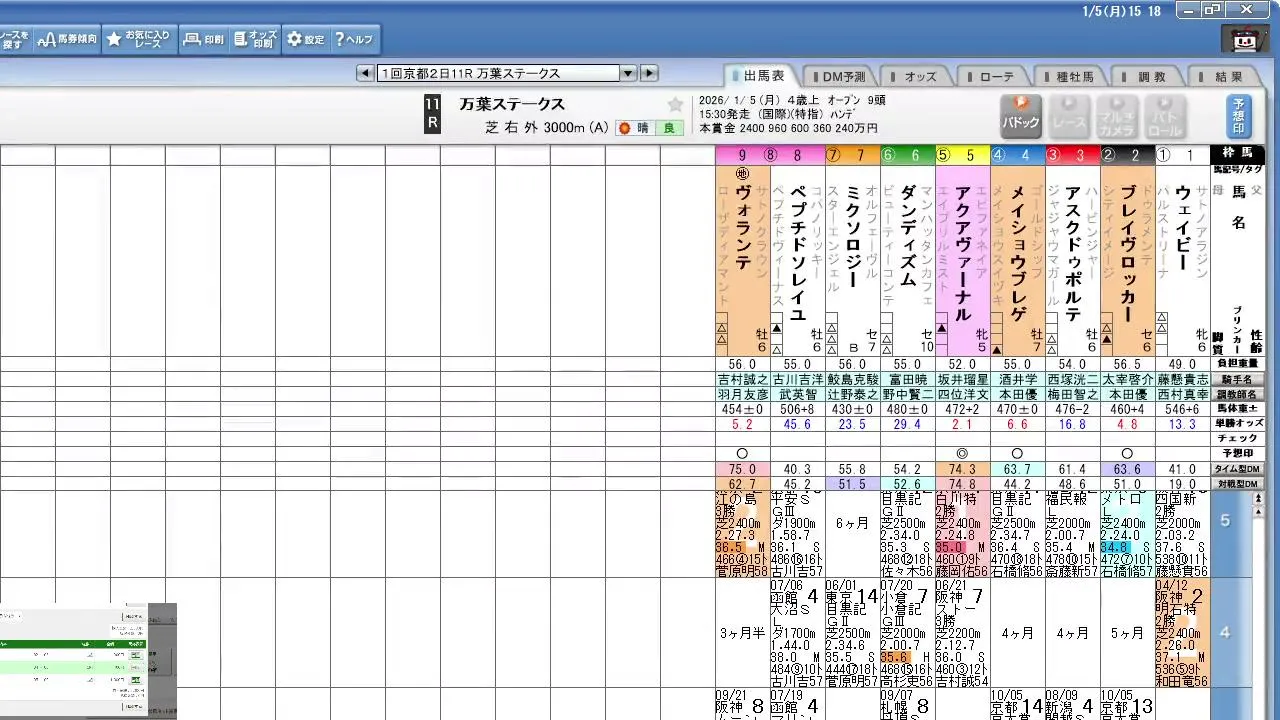Viewport: 1280px width, 720px height.
Task: Select horse name ミクソロジー
Action: (852, 237)
